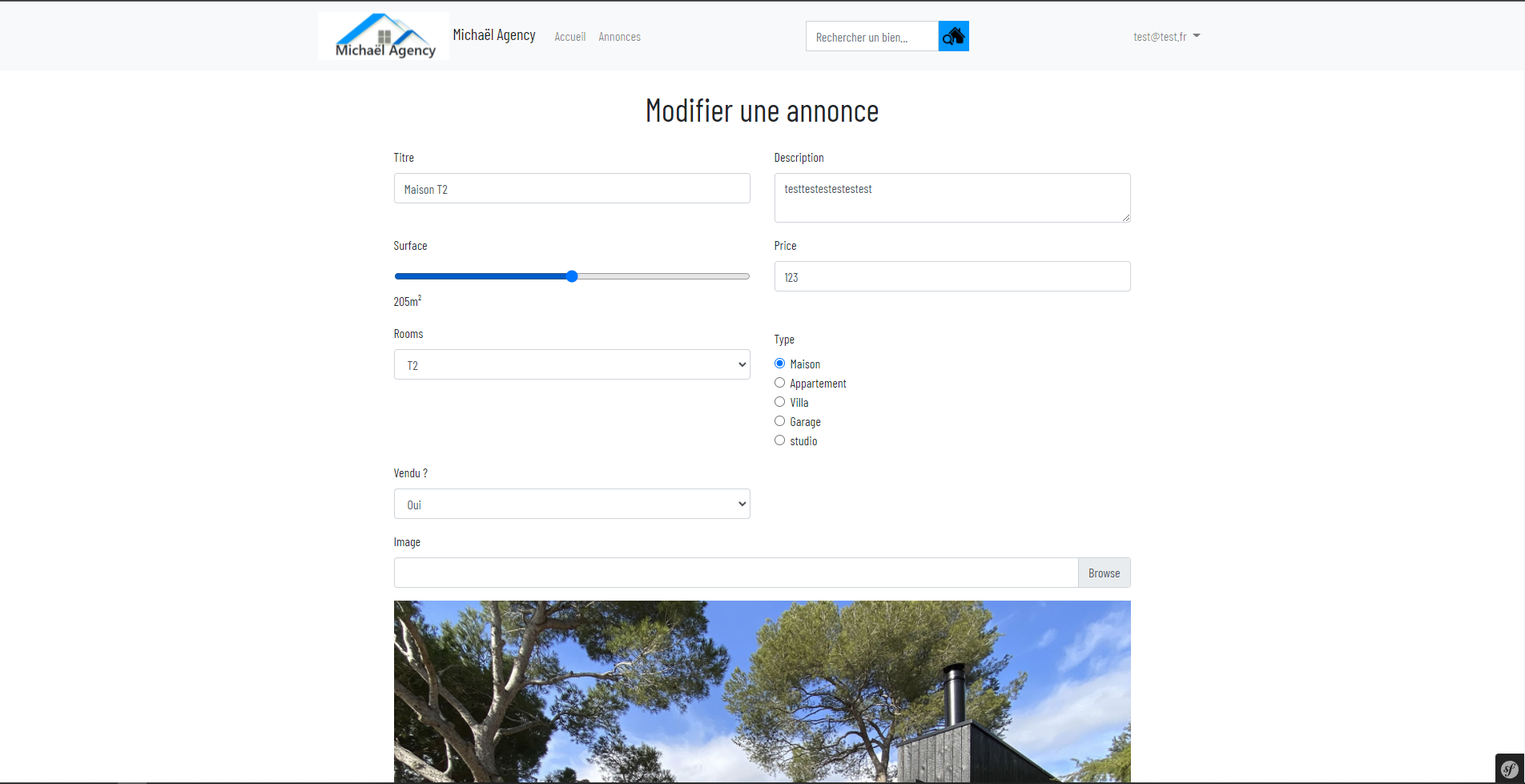Focus the Price field containing 123
The width and height of the screenshot is (1525, 784).
[952, 276]
